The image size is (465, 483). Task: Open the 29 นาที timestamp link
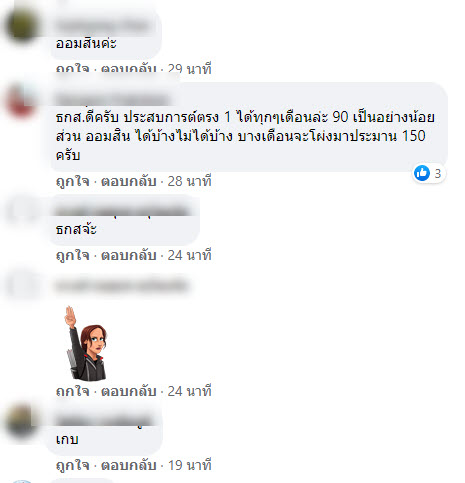click(189, 69)
